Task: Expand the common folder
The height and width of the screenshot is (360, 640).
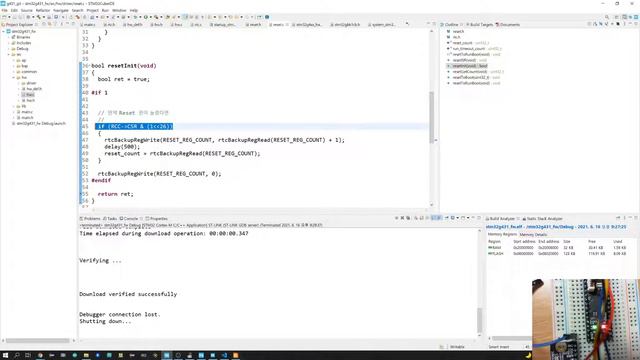Action: pos(13,71)
